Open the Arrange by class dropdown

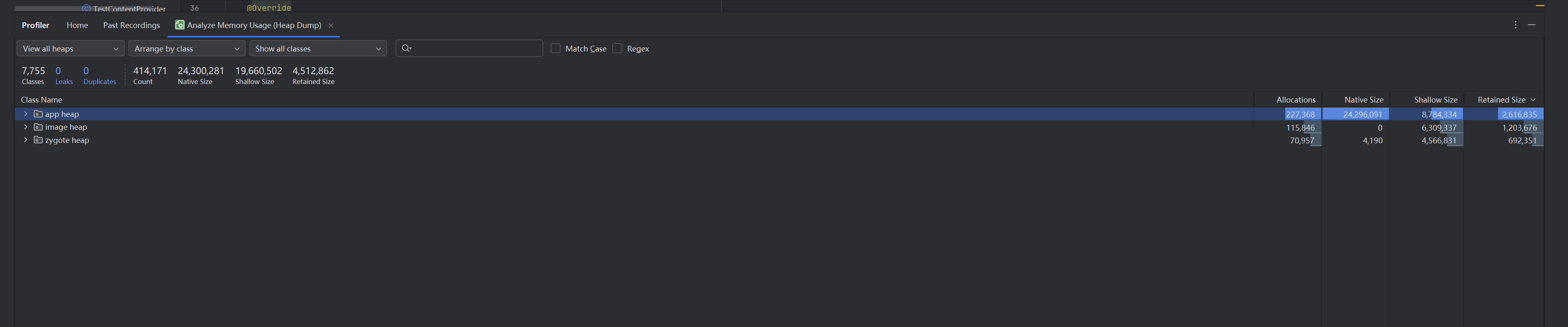[187, 49]
